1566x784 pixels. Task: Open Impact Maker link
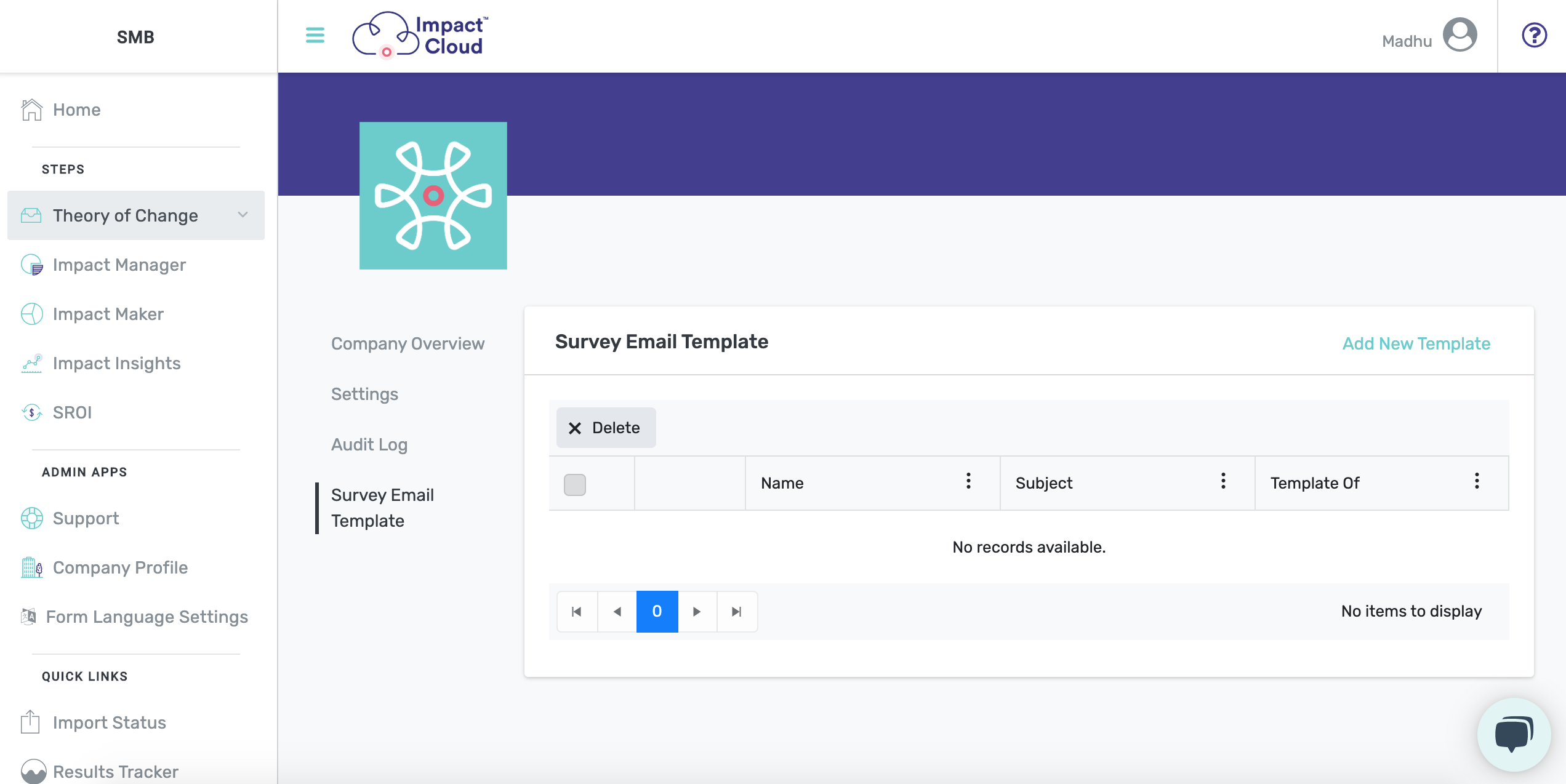(108, 314)
